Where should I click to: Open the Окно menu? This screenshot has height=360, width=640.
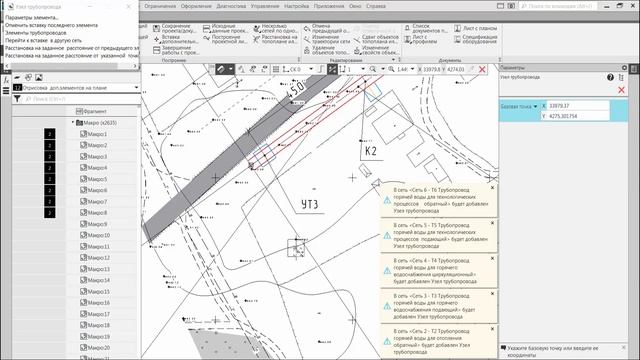[x=355, y=6]
